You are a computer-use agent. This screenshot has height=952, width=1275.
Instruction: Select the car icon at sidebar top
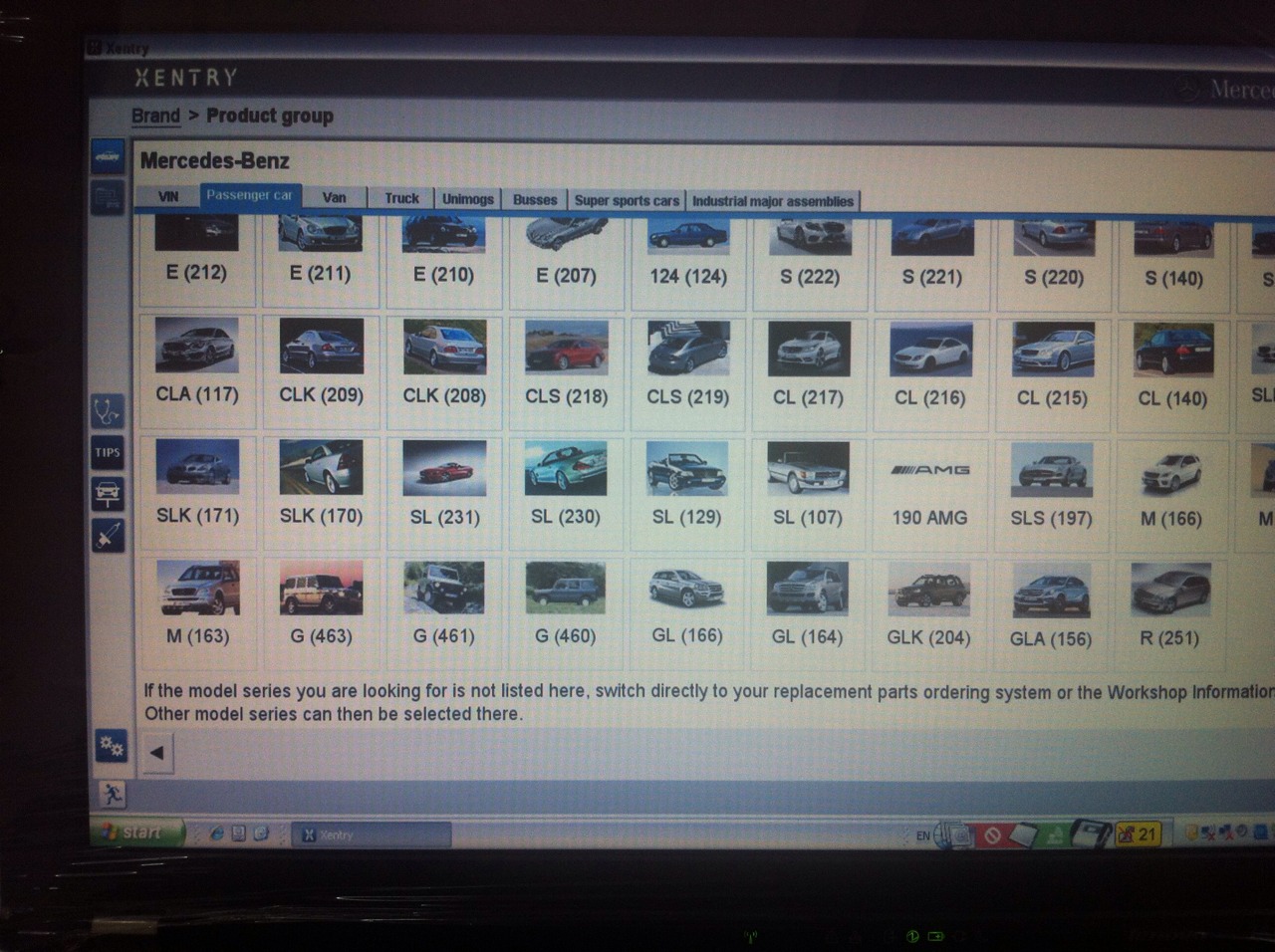click(108, 156)
